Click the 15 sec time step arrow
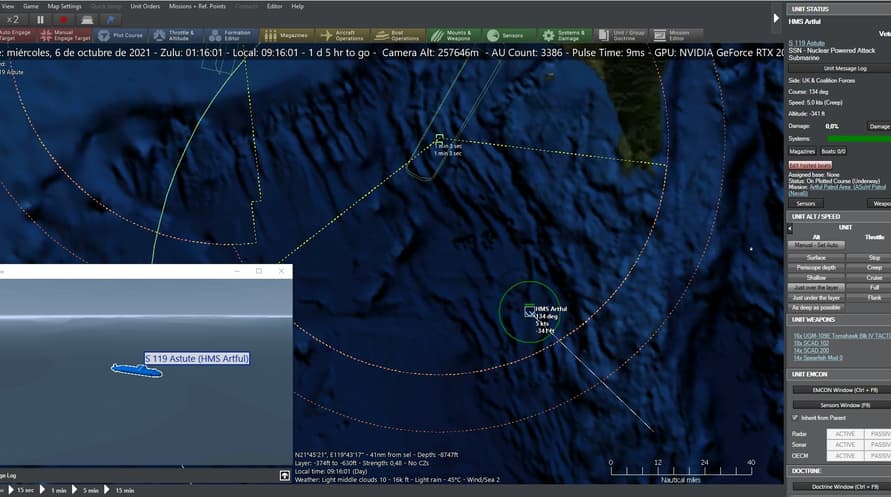 click(11, 490)
